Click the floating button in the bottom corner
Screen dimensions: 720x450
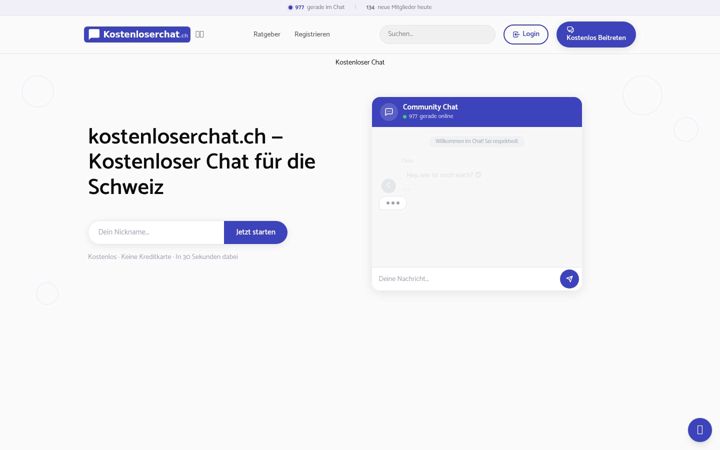tap(700, 430)
